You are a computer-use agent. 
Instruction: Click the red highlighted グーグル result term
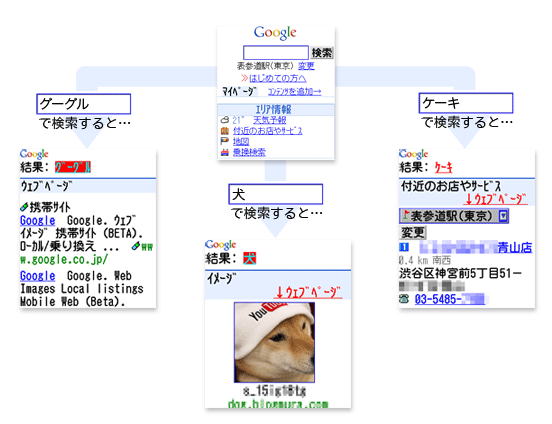tap(73, 167)
